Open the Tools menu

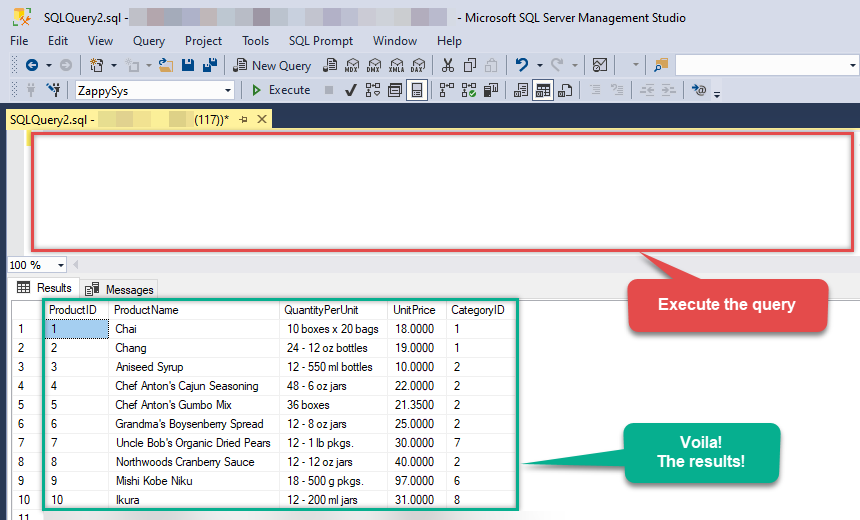coord(256,41)
